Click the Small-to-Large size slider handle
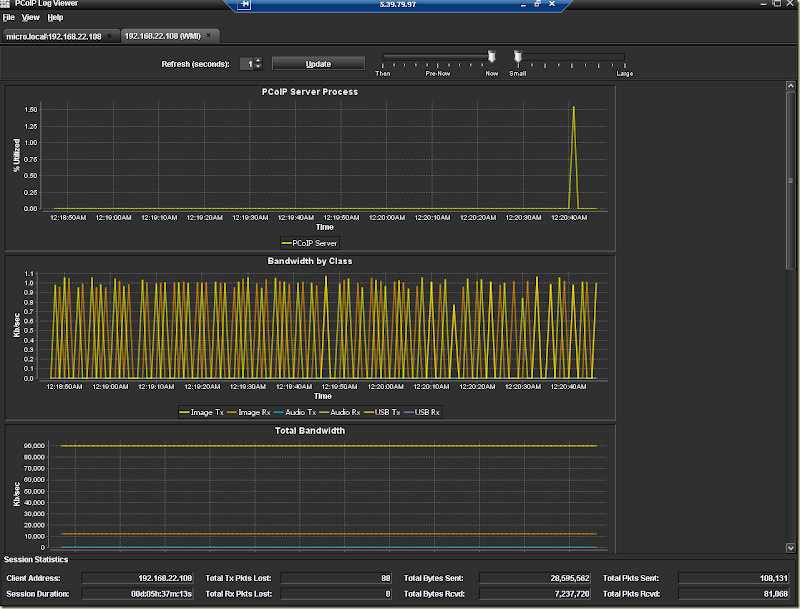 [x=517, y=57]
